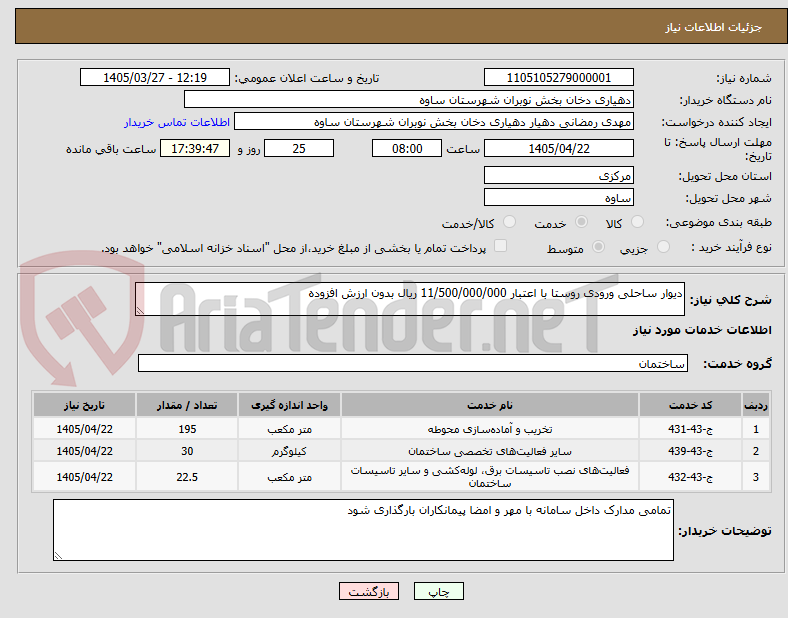Click the general need description text area
Viewport: 788px width, 618px height.
pyautogui.click(x=410, y=299)
